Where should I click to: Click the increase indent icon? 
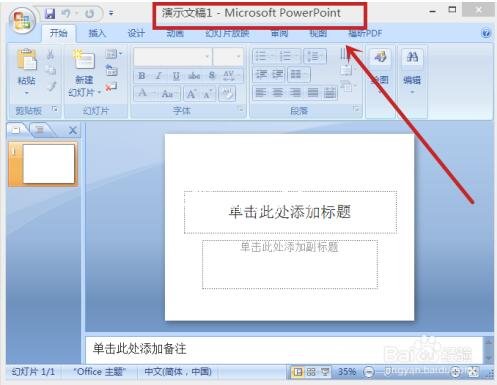277,74
